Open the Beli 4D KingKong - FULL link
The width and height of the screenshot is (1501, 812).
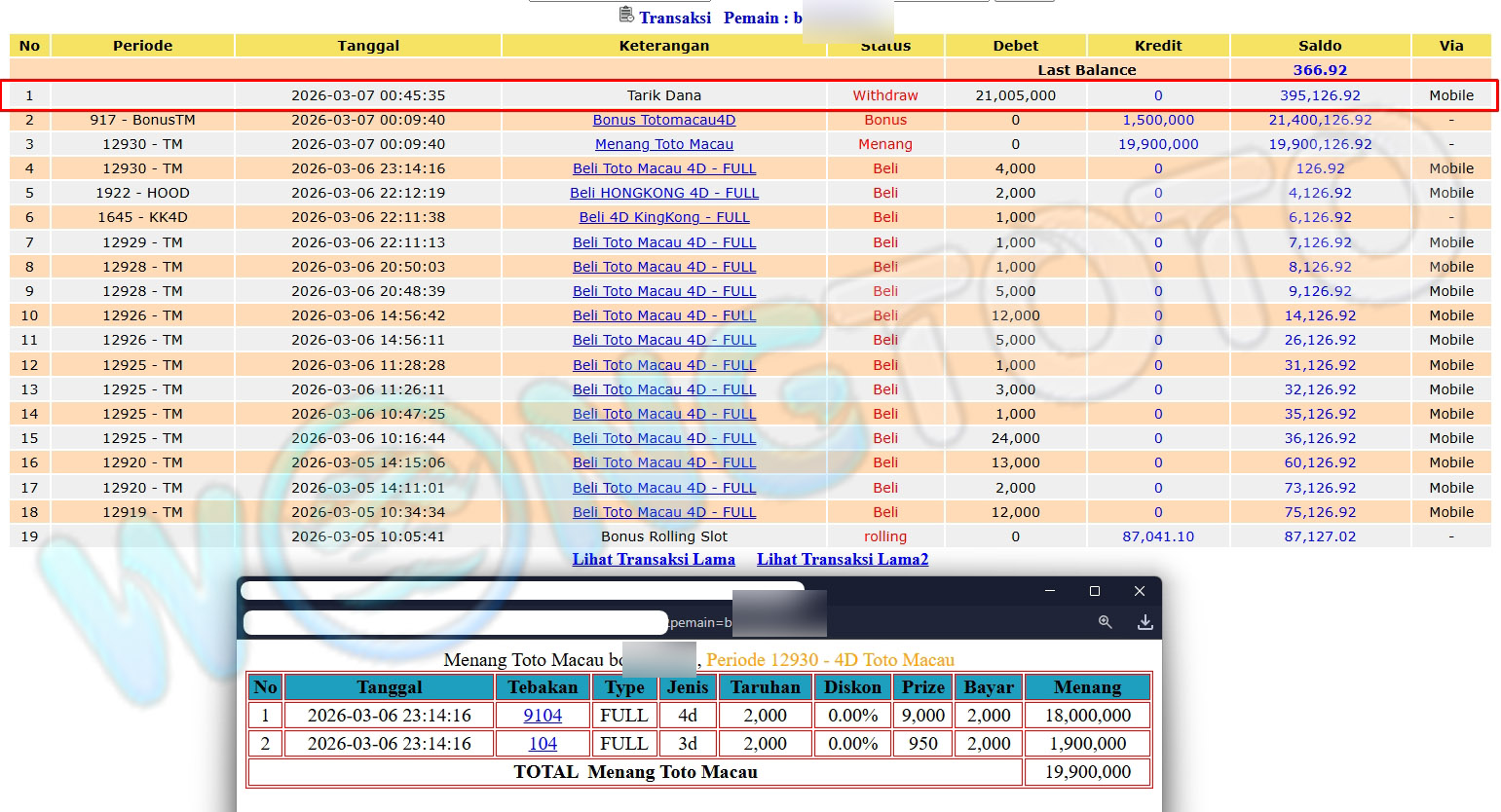click(663, 217)
